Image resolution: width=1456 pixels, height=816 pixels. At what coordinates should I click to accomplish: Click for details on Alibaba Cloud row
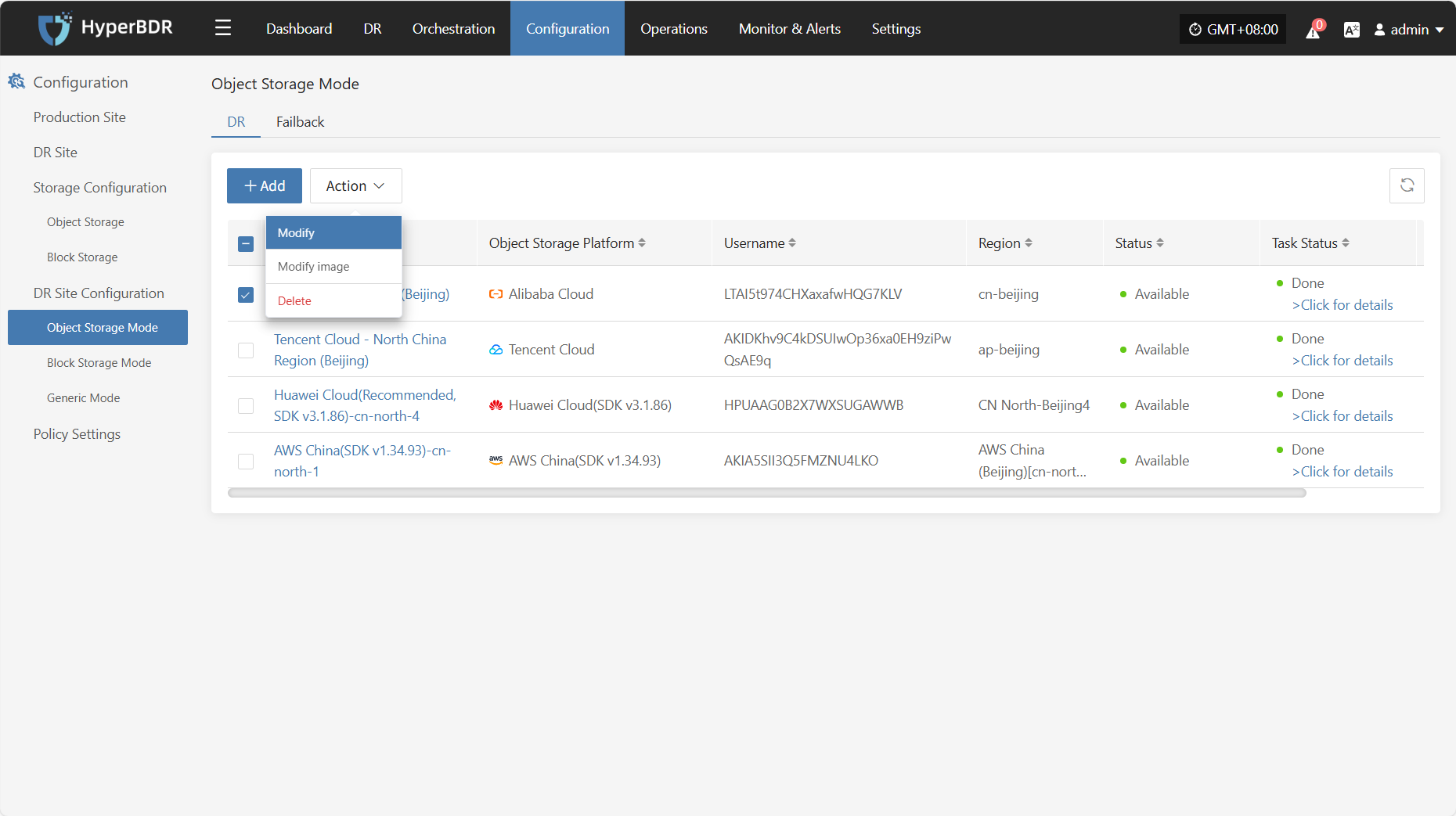pos(1342,305)
